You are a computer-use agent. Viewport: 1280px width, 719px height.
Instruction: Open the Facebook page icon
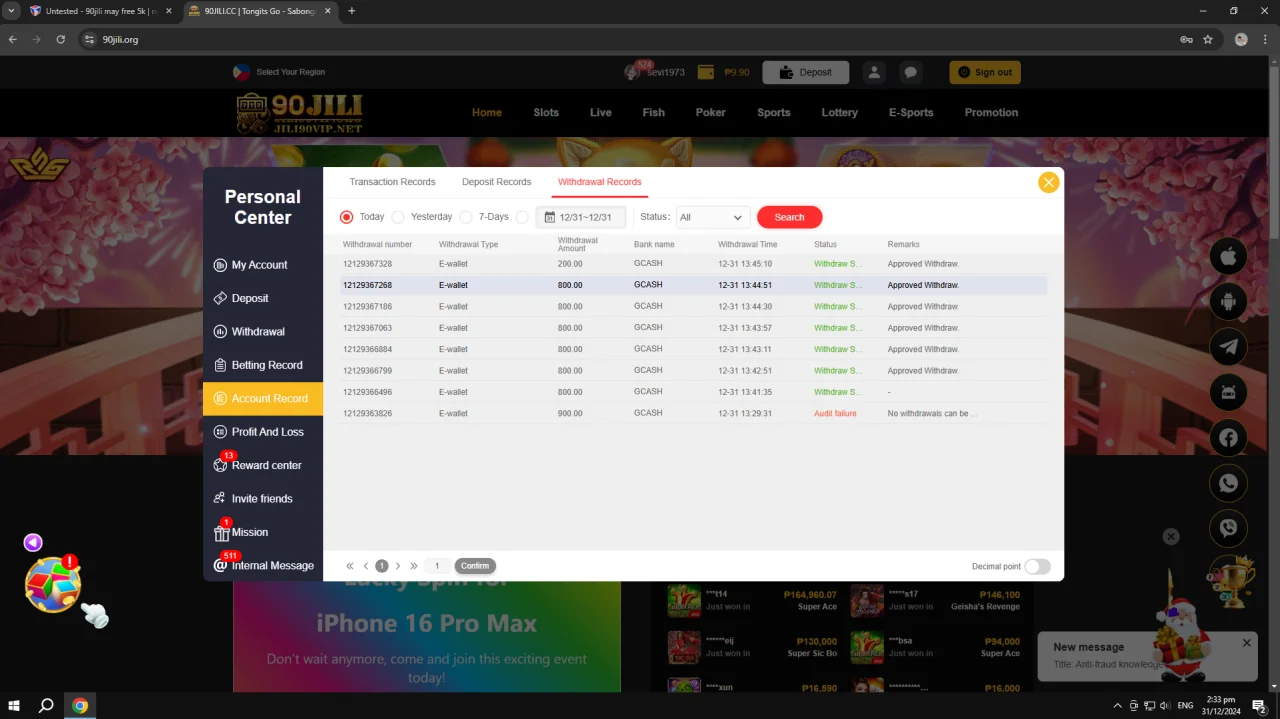coord(1228,437)
